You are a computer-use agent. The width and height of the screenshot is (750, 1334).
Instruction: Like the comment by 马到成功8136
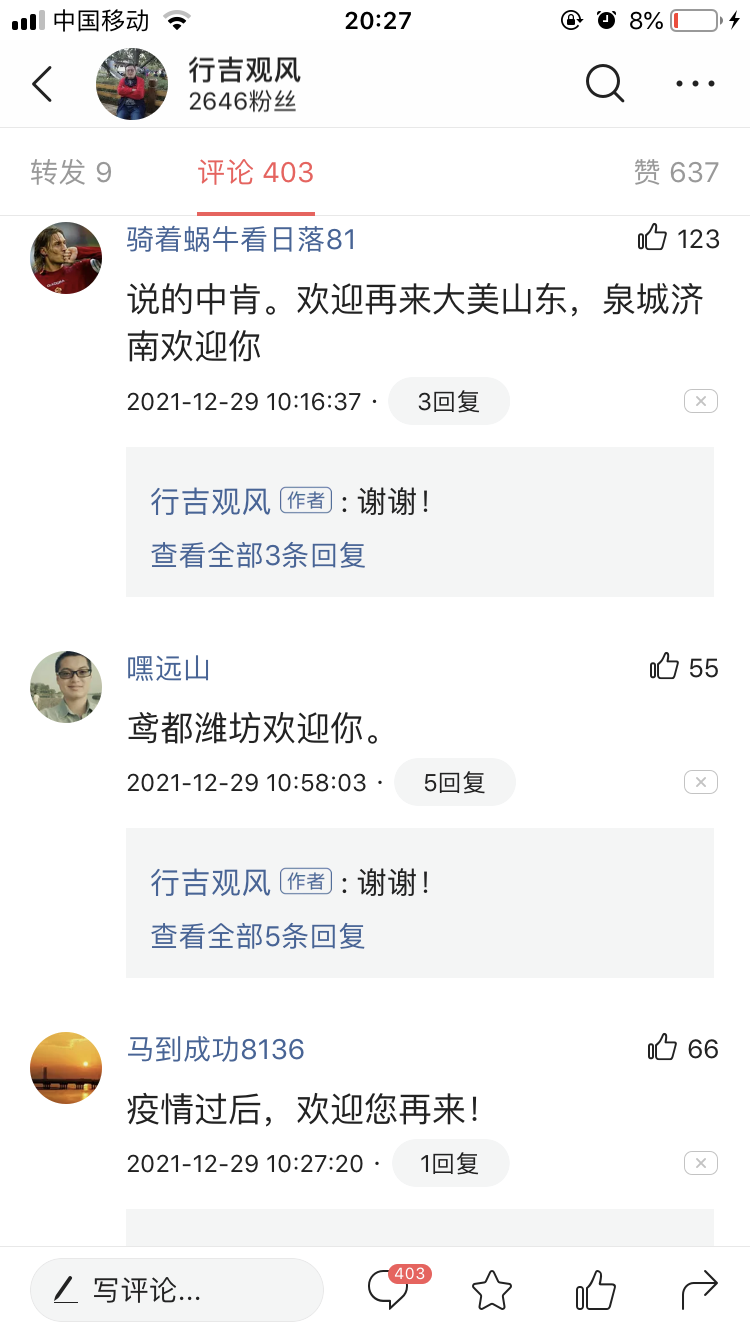pyautogui.click(x=663, y=1048)
